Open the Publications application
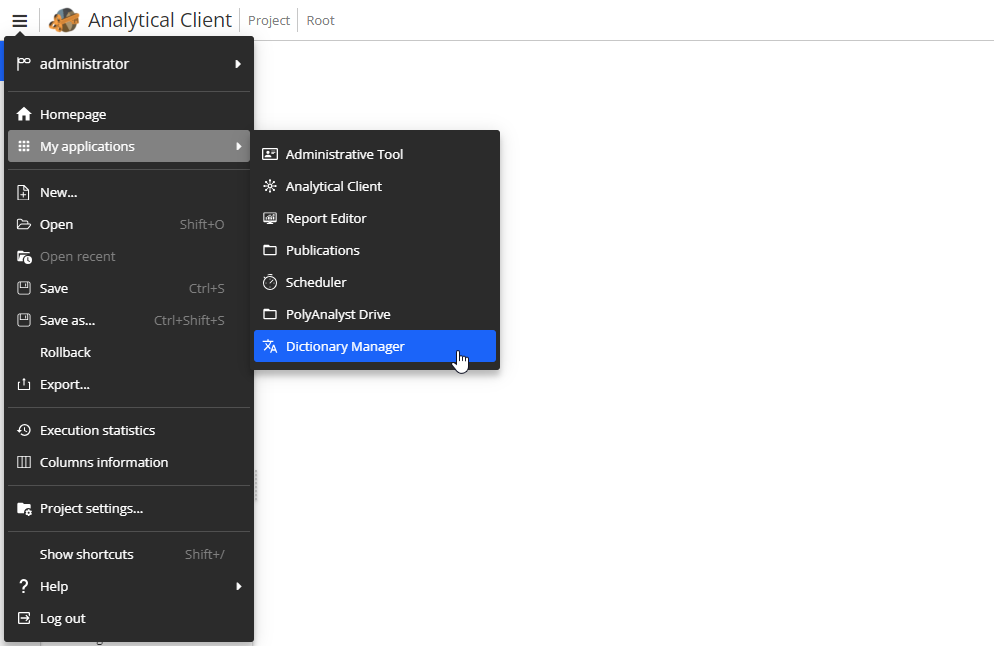 click(320, 250)
